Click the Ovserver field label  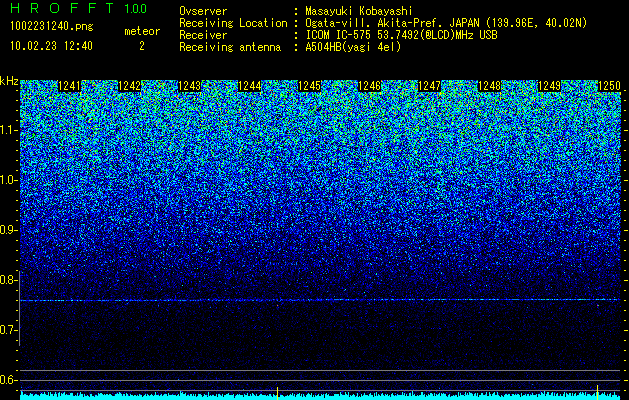click(x=203, y=11)
